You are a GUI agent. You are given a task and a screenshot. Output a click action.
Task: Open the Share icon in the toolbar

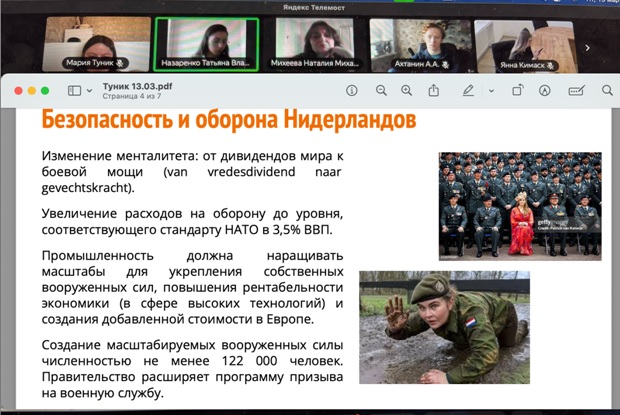[x=433, y=91]
